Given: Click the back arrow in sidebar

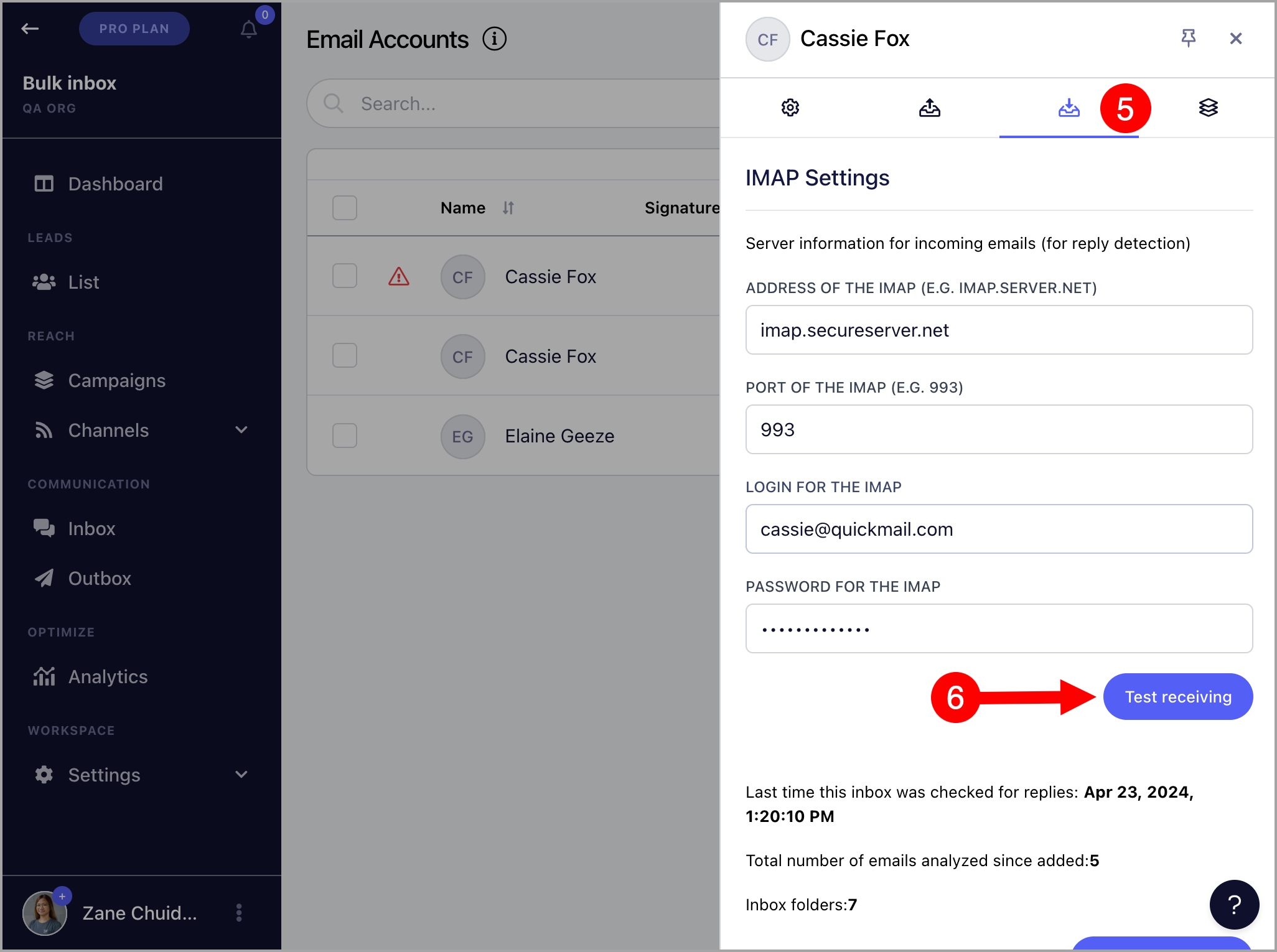Looking at the screenshot, I should 30,29.
